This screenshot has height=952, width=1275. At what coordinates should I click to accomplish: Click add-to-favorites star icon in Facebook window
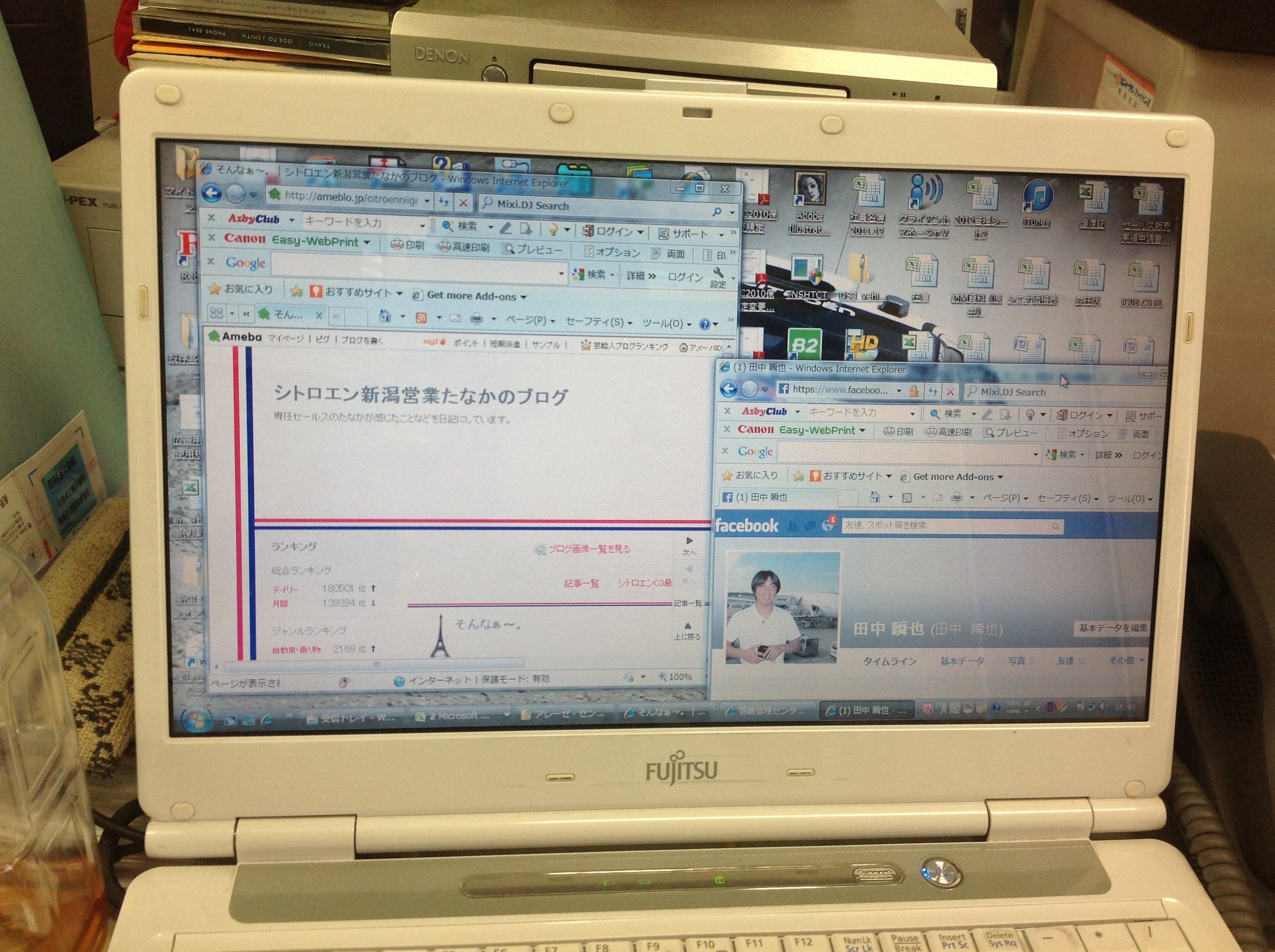coord(798,476)
